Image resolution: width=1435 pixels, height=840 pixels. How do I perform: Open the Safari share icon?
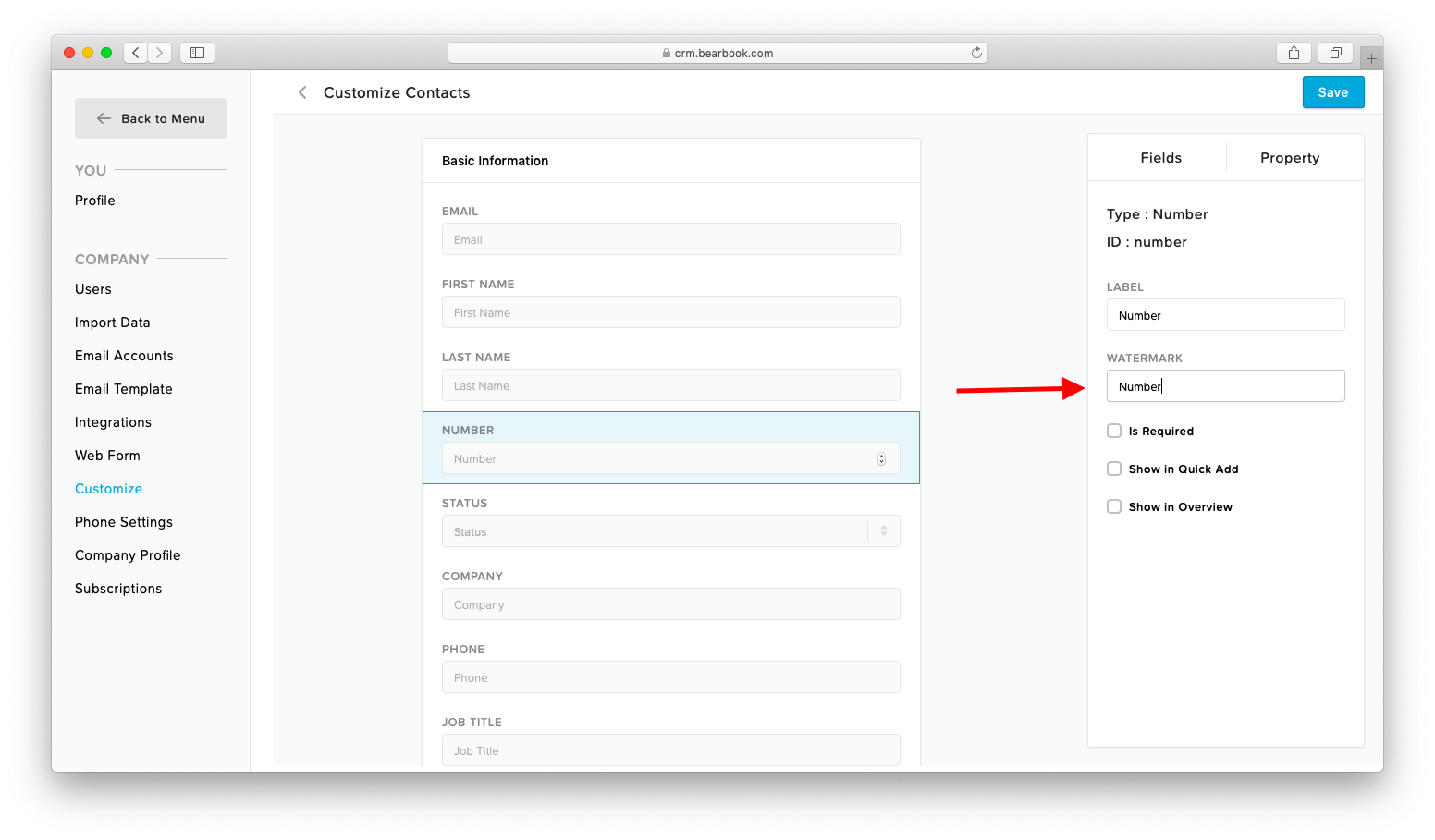(1294, 53)
